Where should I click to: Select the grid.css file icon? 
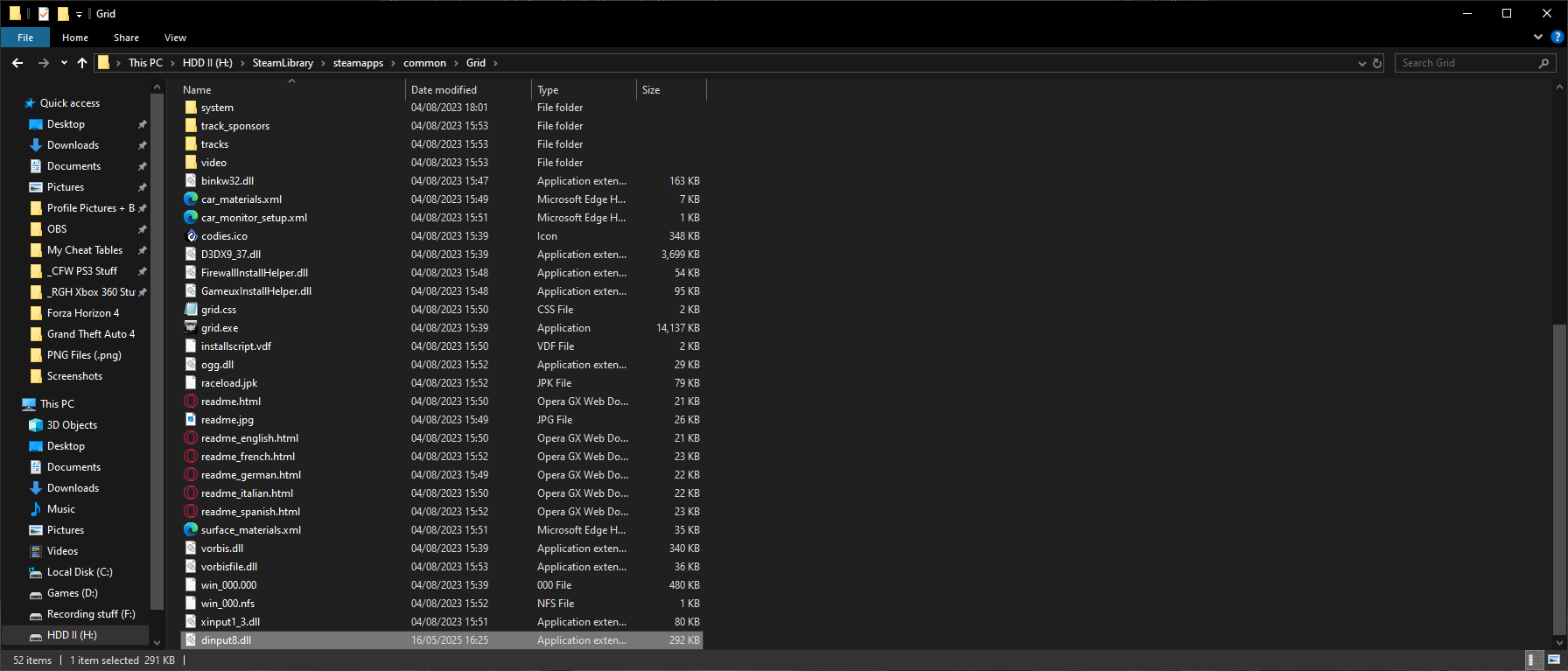[191, 310]
